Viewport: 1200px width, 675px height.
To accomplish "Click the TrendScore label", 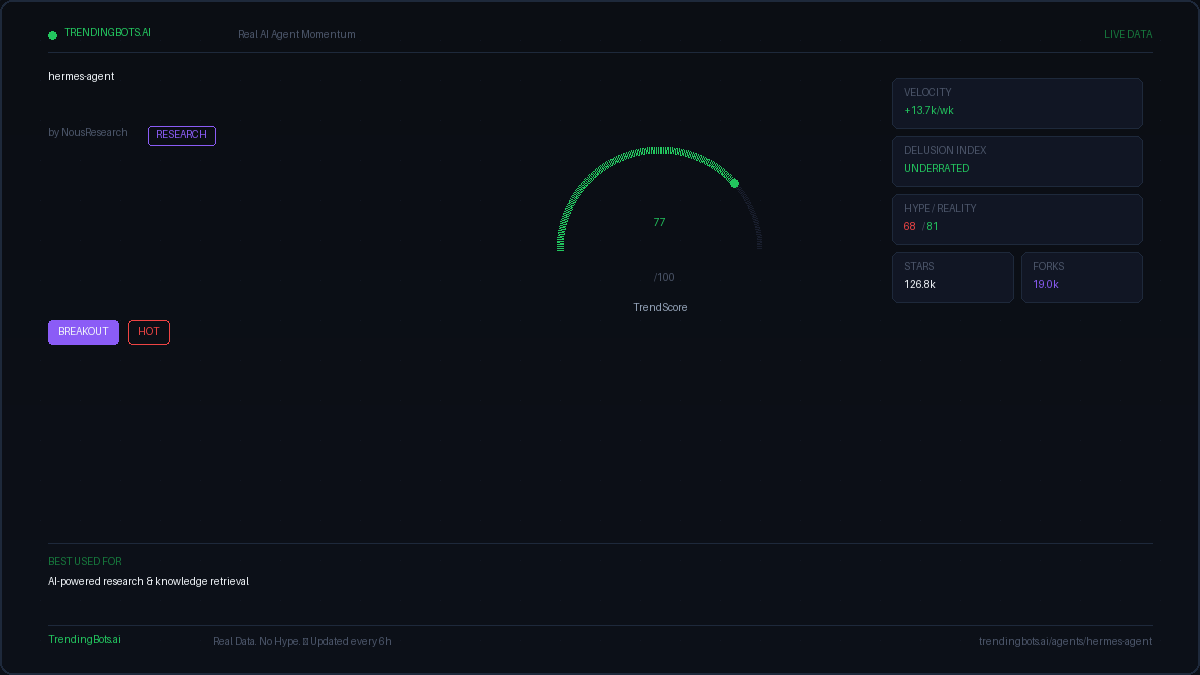I will [660, 308].
